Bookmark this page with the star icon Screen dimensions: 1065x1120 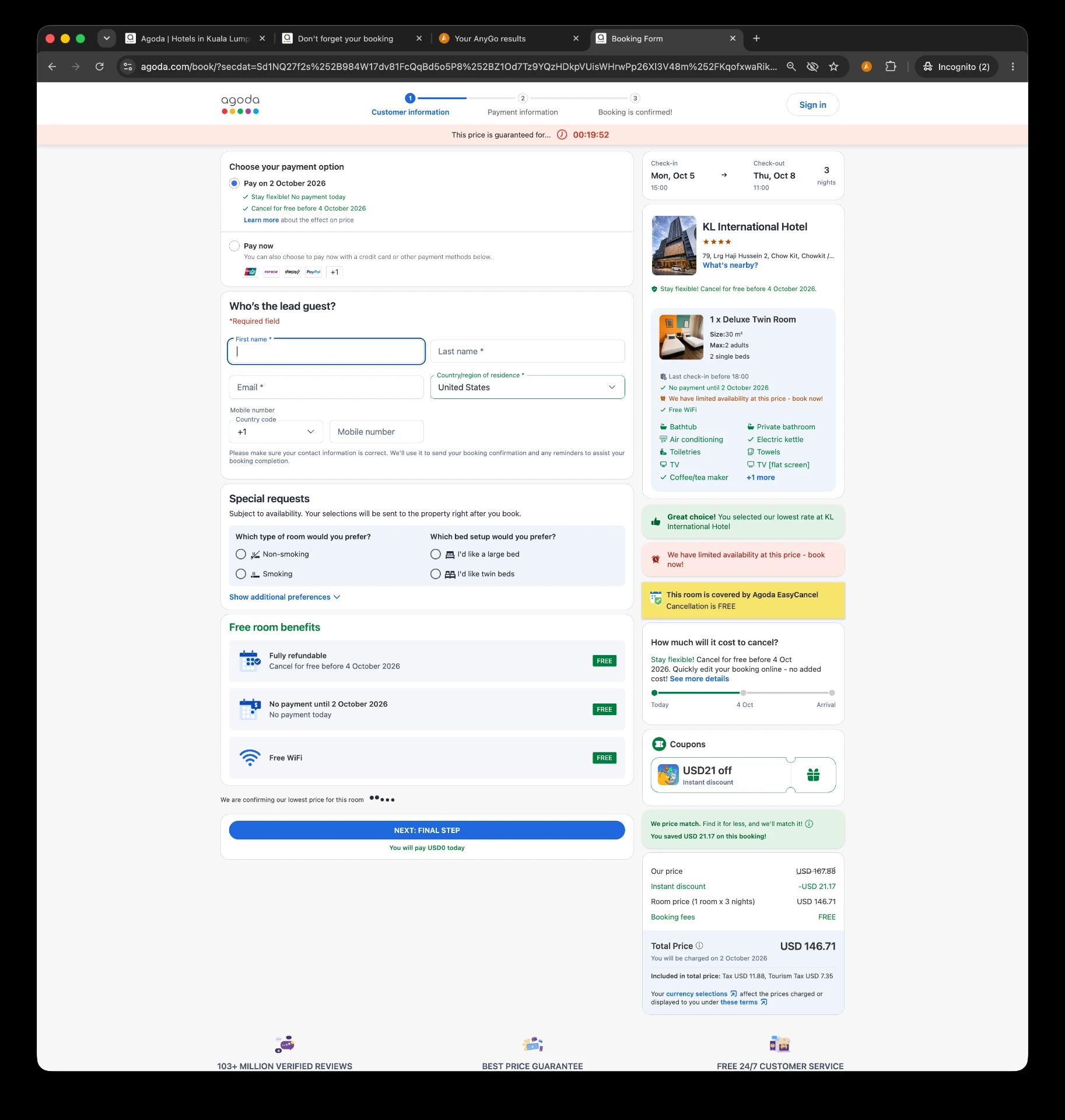(833, 66)
